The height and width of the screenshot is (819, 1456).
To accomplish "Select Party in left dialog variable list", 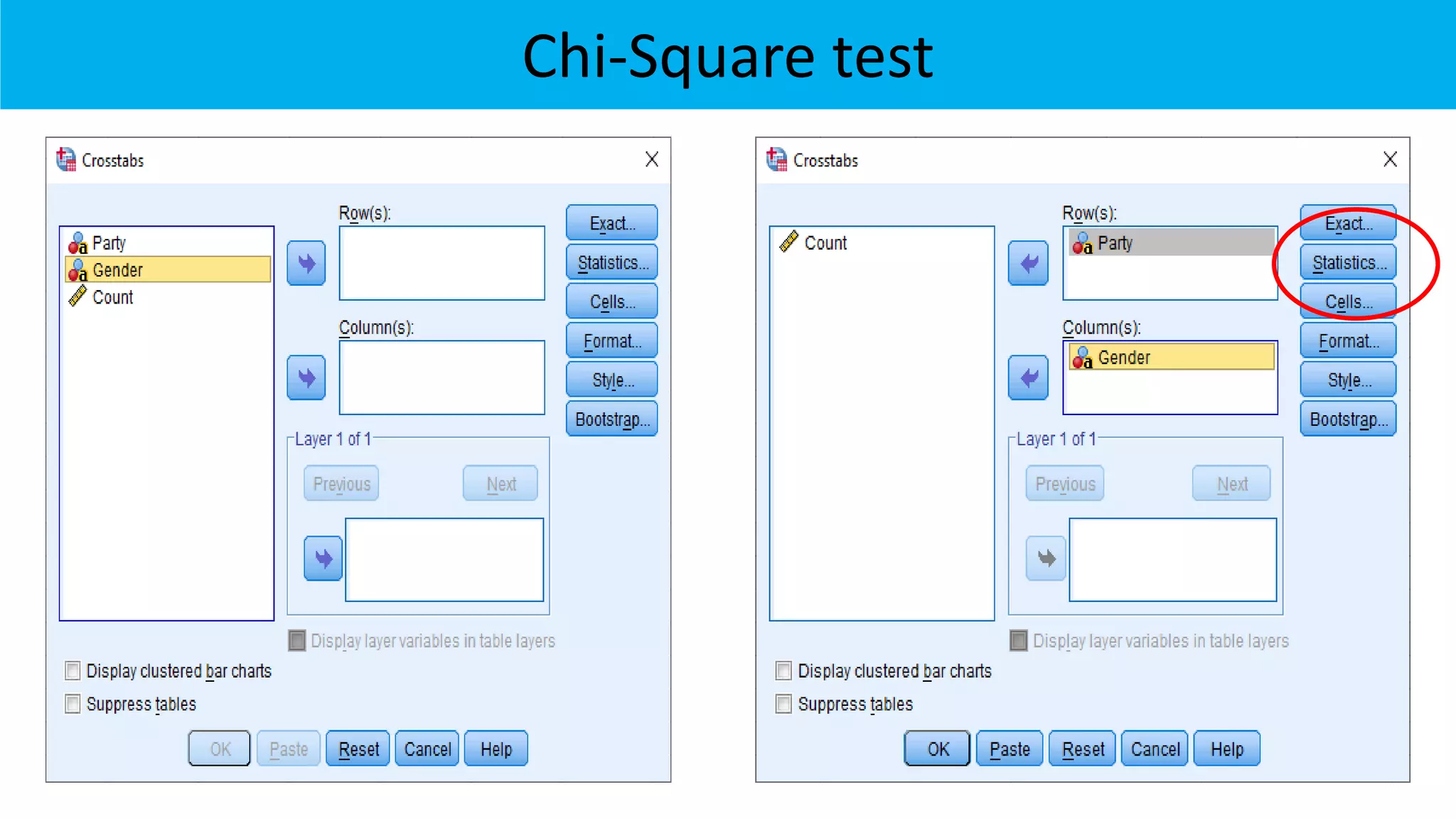I will pos(168,243).
